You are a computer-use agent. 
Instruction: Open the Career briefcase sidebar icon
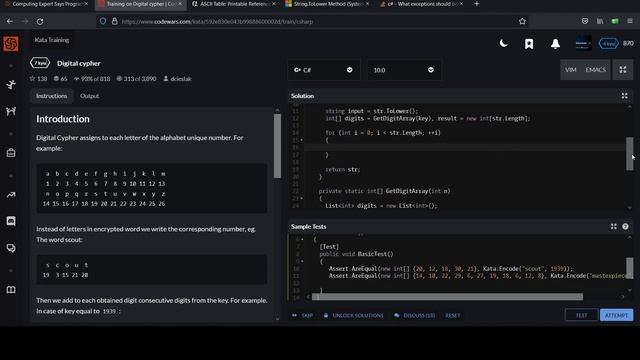click(11, 153)
